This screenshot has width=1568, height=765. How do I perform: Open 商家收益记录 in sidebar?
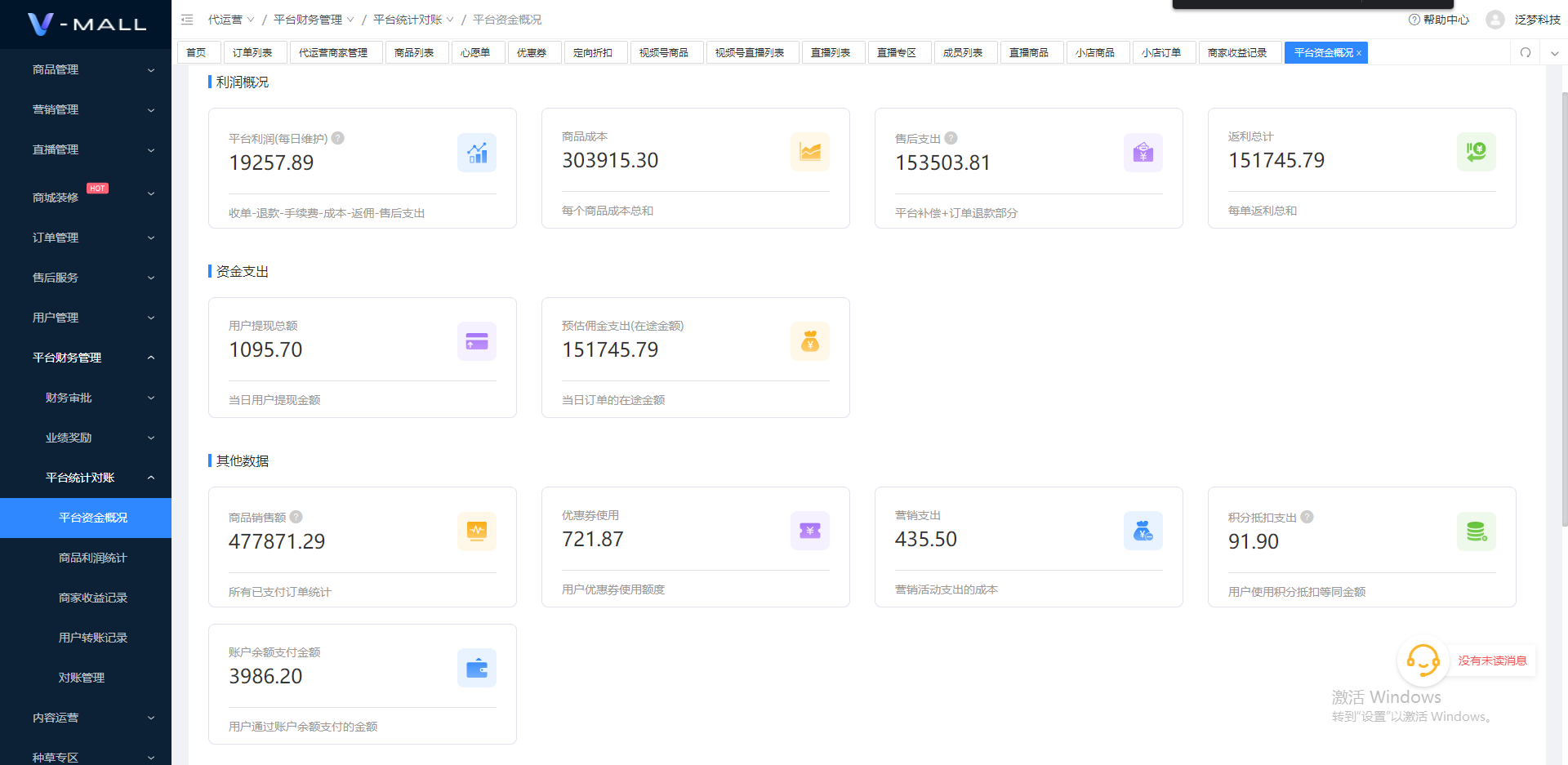tap(86, 598)
